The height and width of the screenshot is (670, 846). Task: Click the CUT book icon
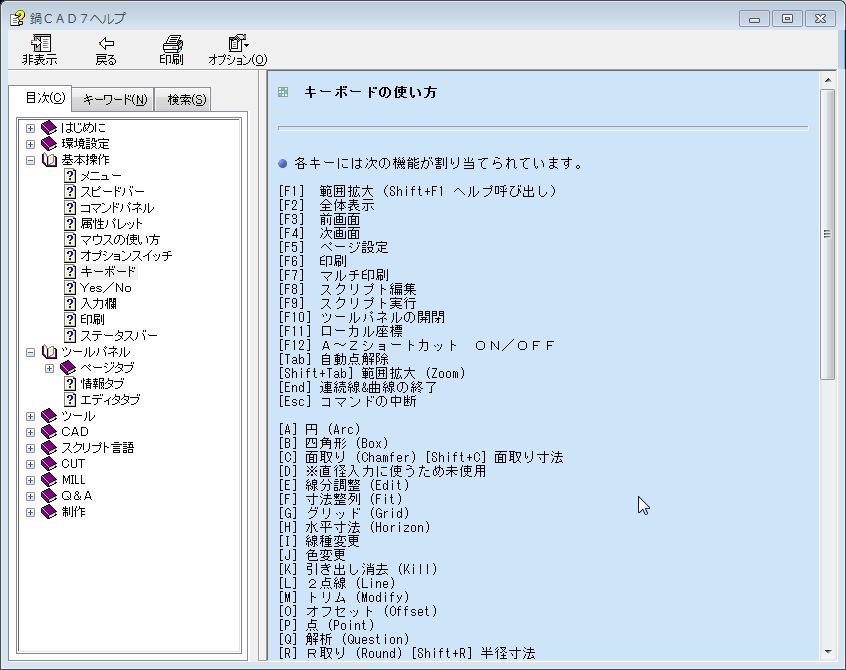49,463
